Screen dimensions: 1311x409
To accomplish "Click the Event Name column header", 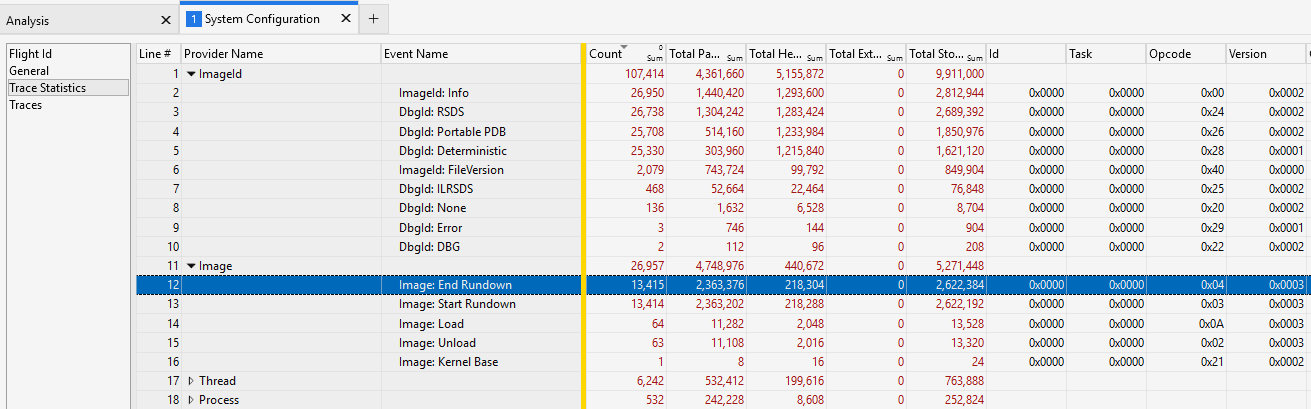I will pyautogui.click(x=481, y=54).
